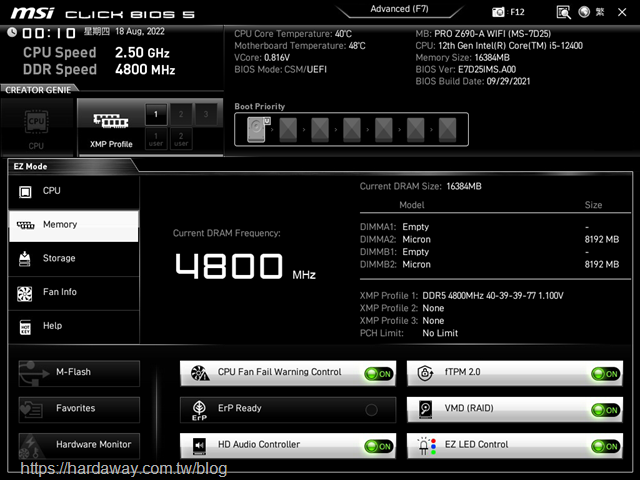Image resolution: width=640 pixels, height=480 pixels.
Task: Click the date 18 Aug, 2022
Action: pos(140,31)
